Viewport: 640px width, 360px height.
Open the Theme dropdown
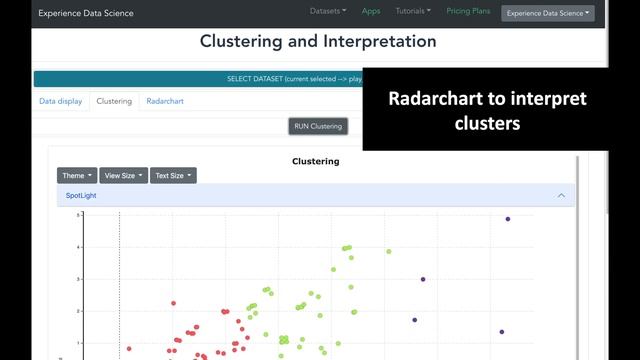point(77,176)
